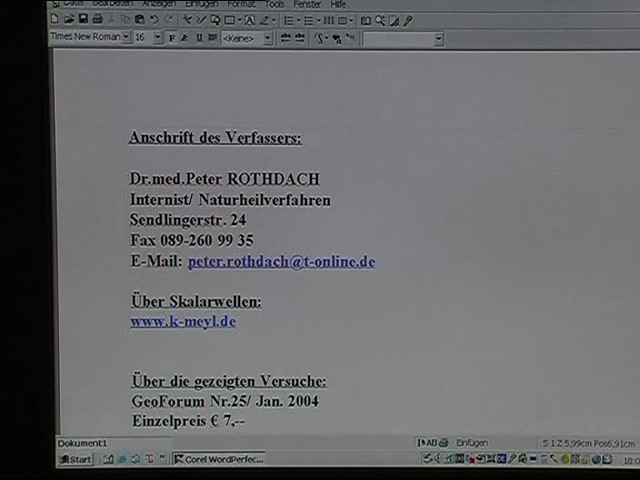640x480 pixels.
Task: Click the text box shape icon
Action: 230,20
